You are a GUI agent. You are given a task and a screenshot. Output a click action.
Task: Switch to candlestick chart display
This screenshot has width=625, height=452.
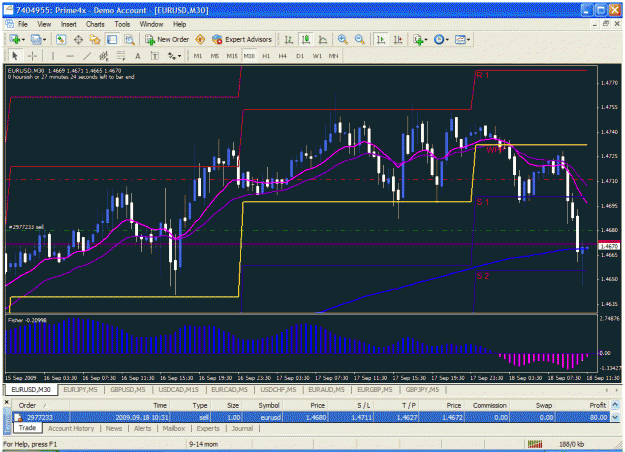tap(306, 39)
